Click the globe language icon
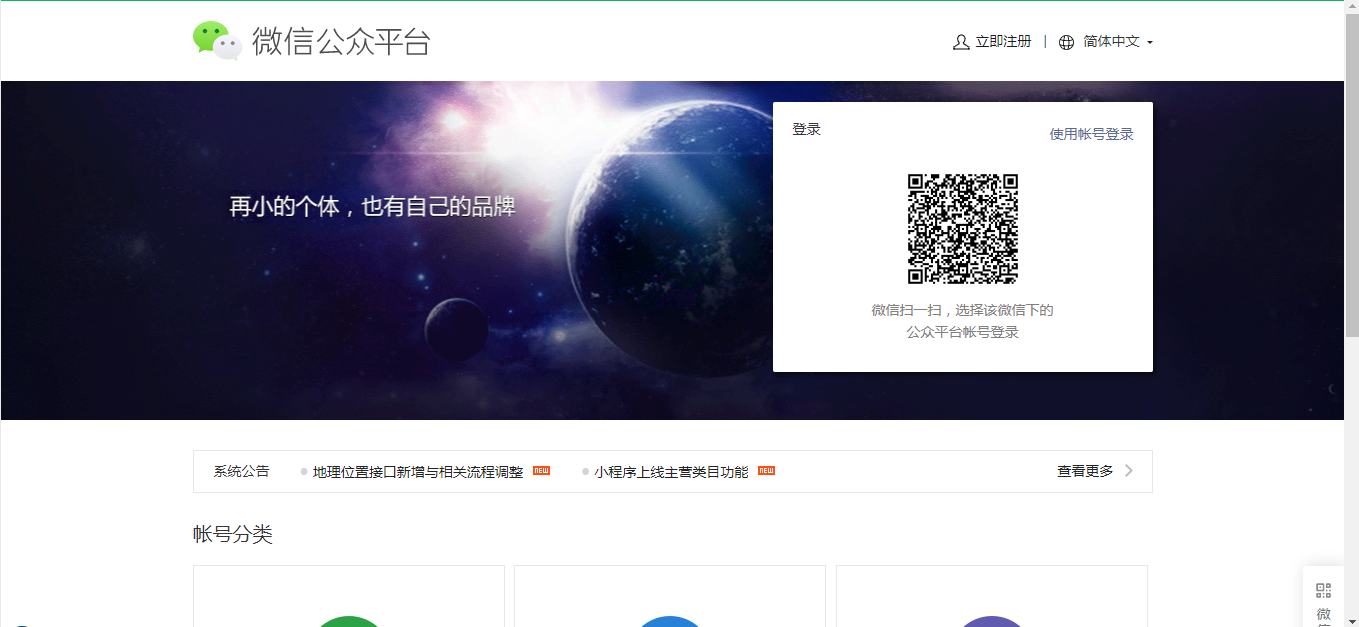The image size is (1359, 627). tap(1066, 42)
